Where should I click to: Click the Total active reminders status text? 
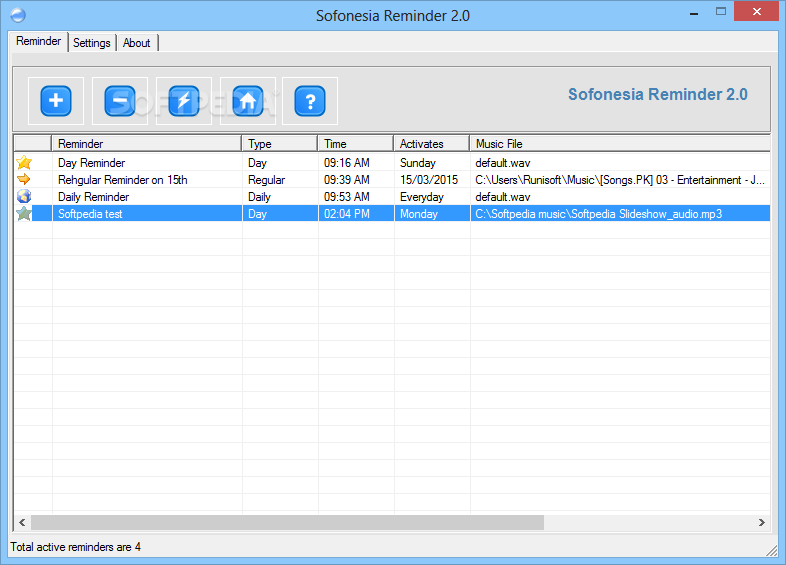coord(75,547)
